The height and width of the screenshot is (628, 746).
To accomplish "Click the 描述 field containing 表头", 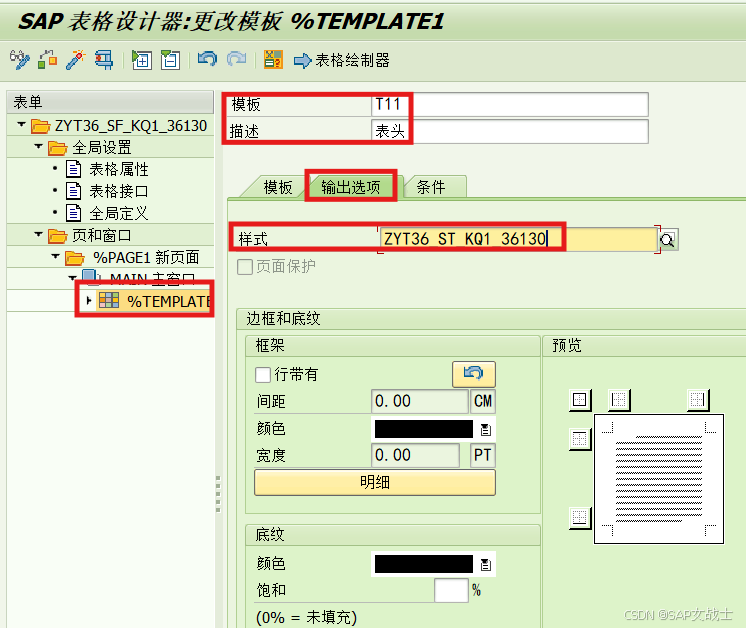I will [510, 131].
